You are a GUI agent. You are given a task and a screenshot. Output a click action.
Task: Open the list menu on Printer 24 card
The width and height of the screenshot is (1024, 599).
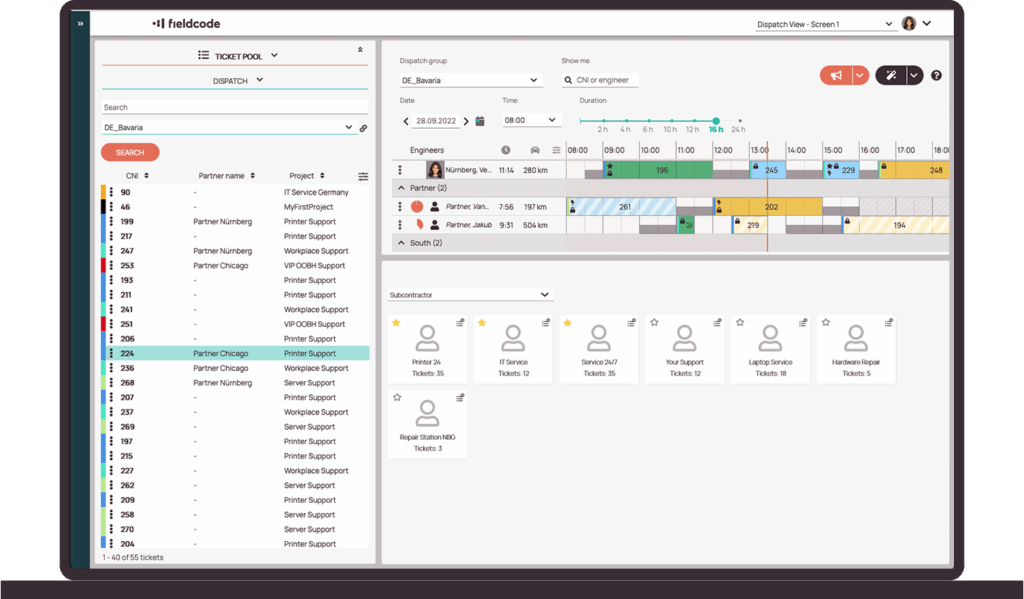click(x=460, y=322)
